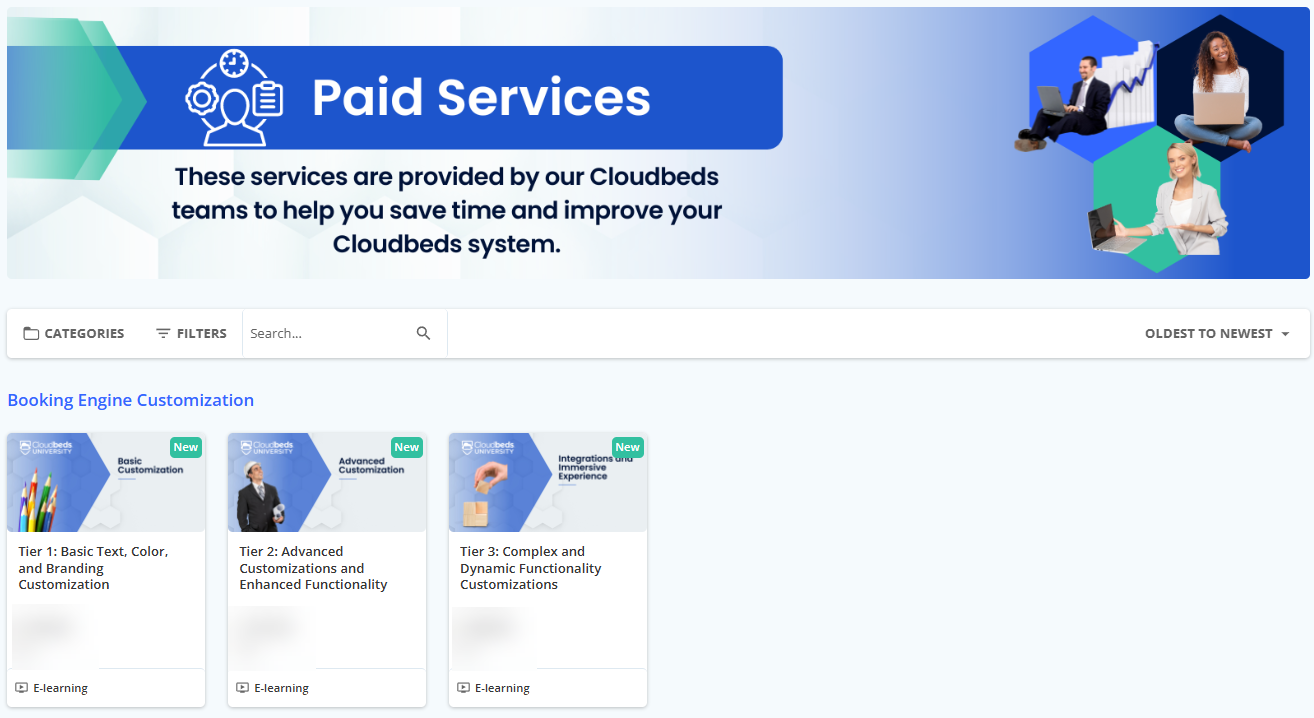This screenshot has height=718, width=1314.
Task: Open the Oldest to Newest sort dropdown
Action: (x=1208, y=334)
